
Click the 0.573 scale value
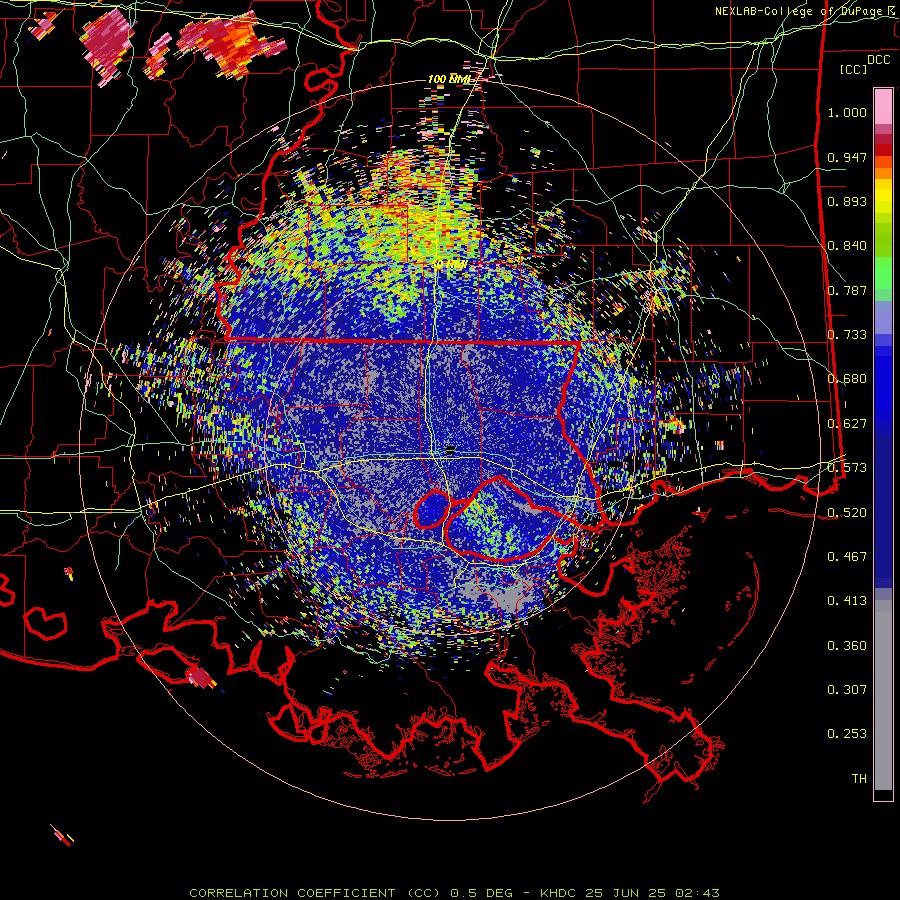click(x=847, y=468)
